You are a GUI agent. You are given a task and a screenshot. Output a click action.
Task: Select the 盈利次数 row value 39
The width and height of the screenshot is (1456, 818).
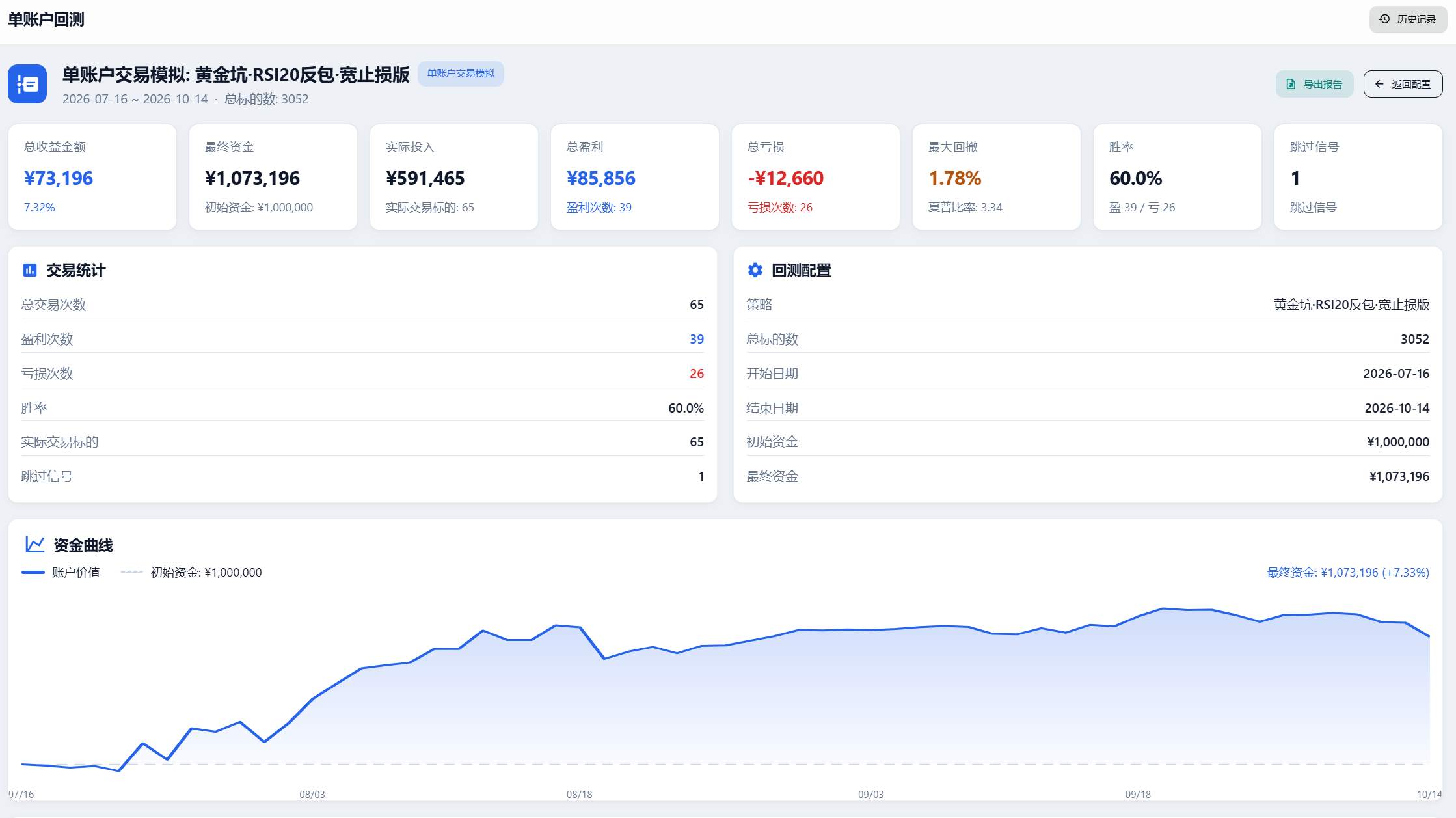pyautogui.click(x=696, y=339)
